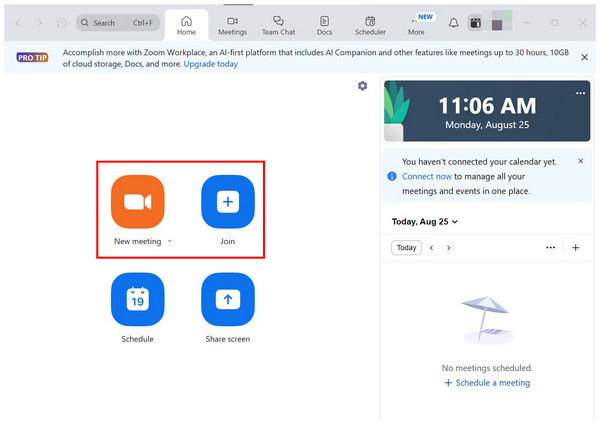Expand the New meeting options arrow
Screen dimensions: 600x423
[x=170, y=241]
